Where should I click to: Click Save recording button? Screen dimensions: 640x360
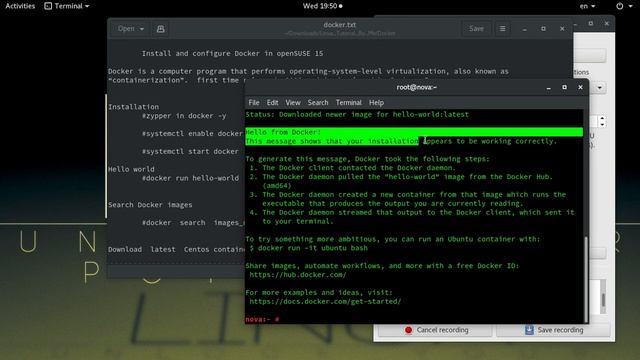pos(553,330)
